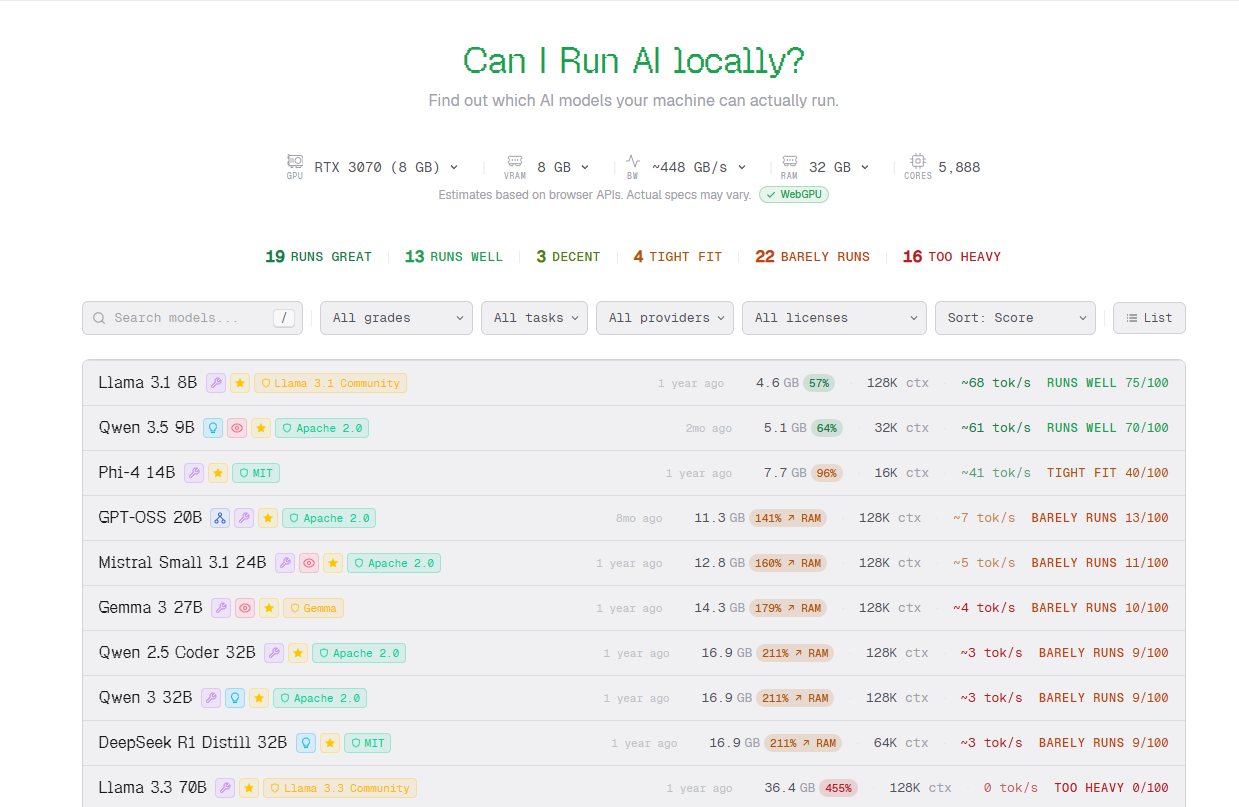Open the All grades dropdown
Image resolution: width=1239 pixels, height=807 pixels.
(396, 317)
